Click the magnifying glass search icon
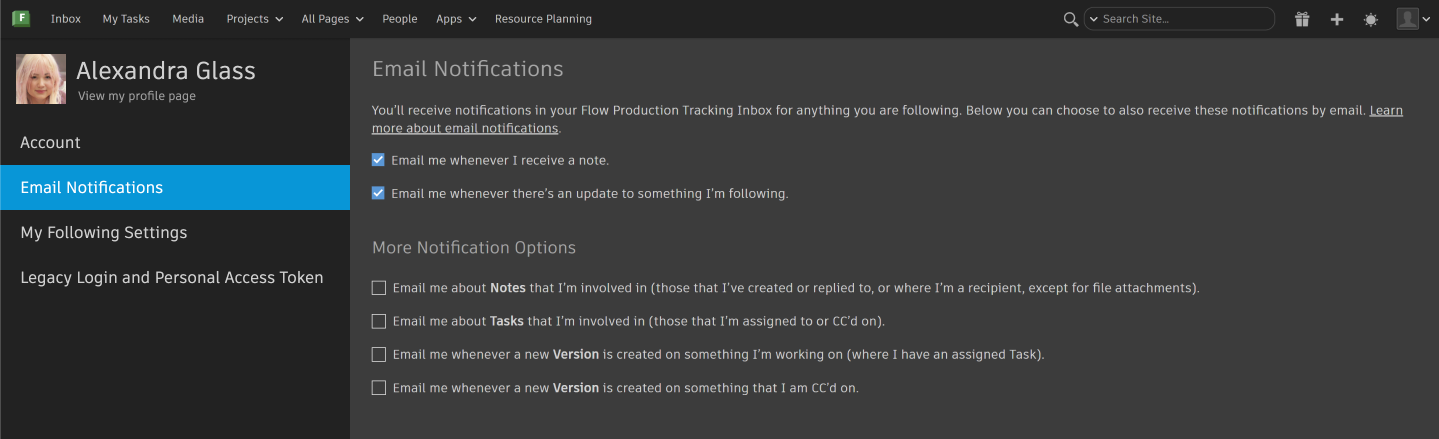This screenshot has height=439, width=1439. coord(1070,19)
